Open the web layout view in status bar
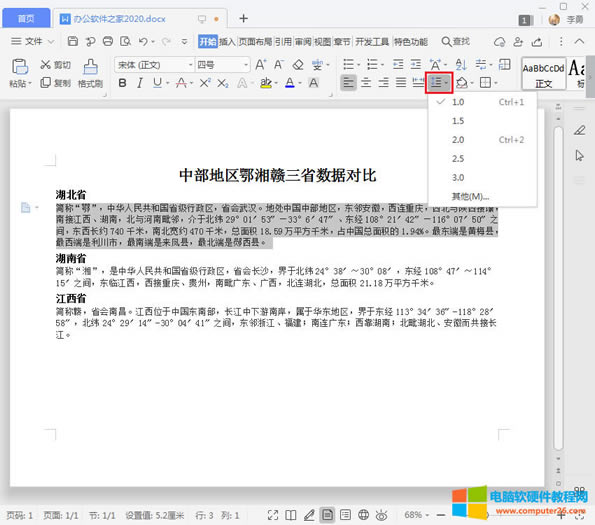 tap(364, 515)
